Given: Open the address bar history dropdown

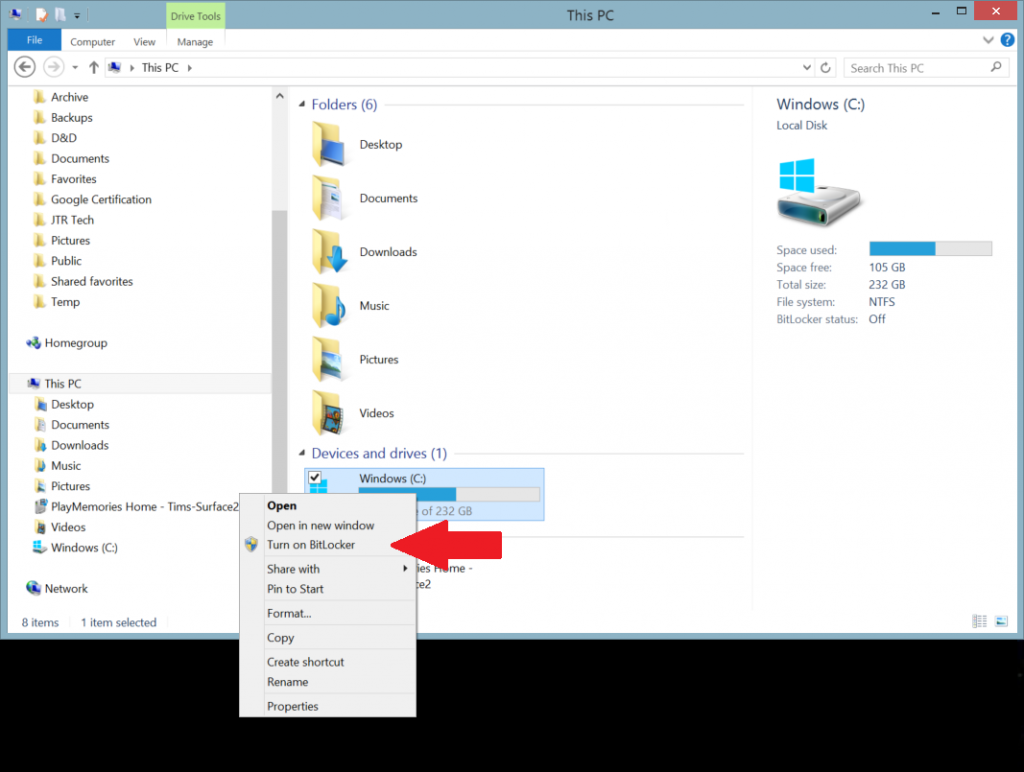Looking at the screenshot, I should (x=807, y=68).
